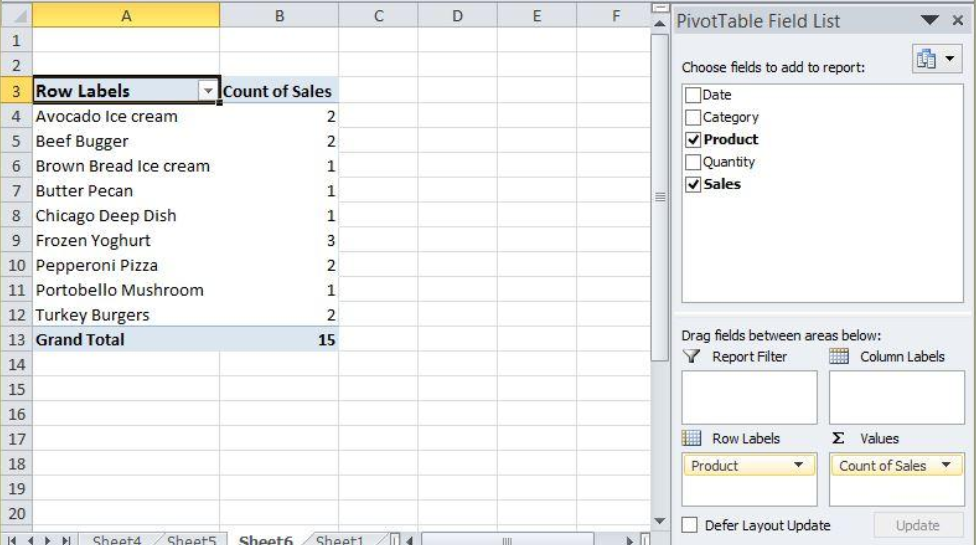
Task: Tick the Quantity field checkbox
Action: [693, 162]
